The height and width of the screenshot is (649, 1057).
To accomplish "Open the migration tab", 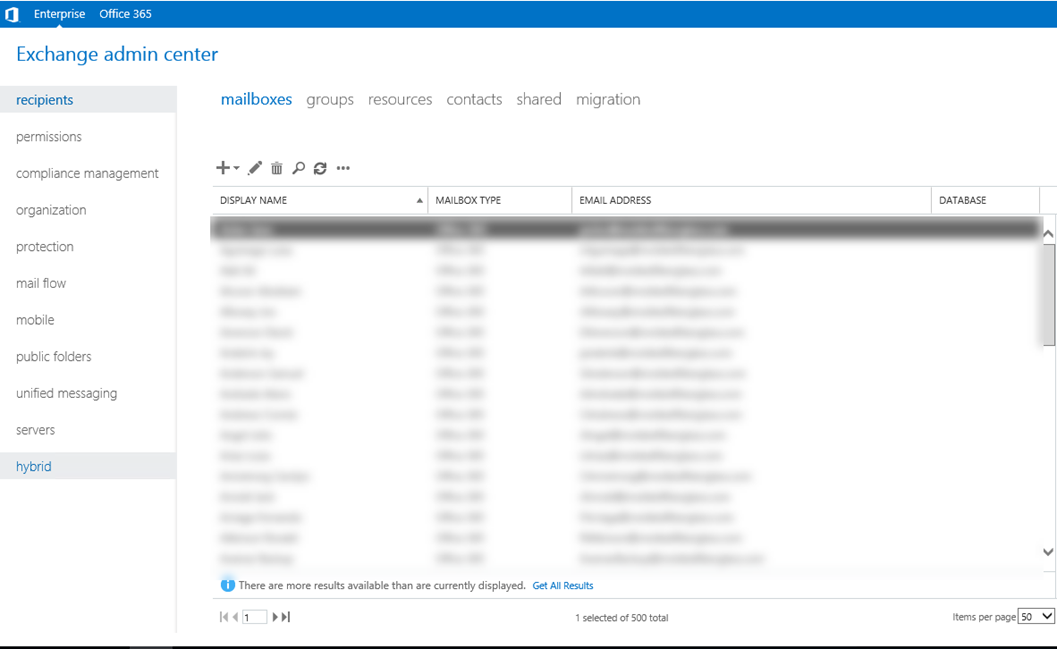I will point(608,99).
